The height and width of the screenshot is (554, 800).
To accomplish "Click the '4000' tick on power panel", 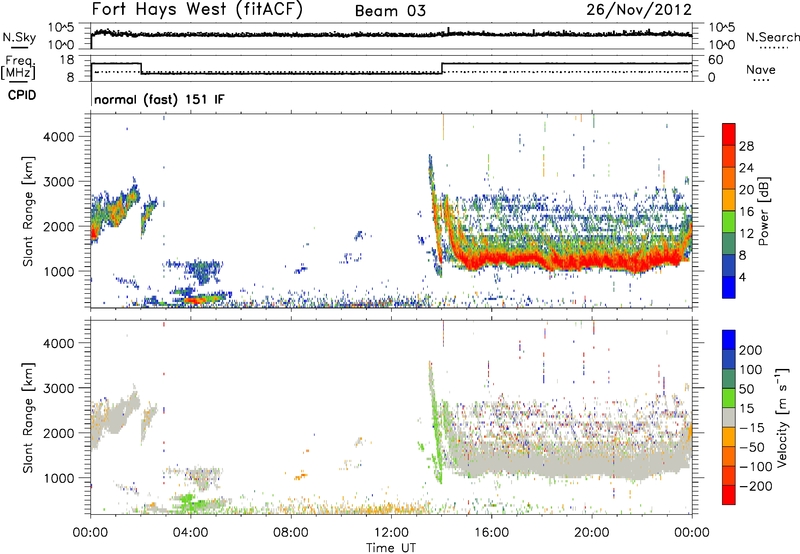I will coord(58,137).
